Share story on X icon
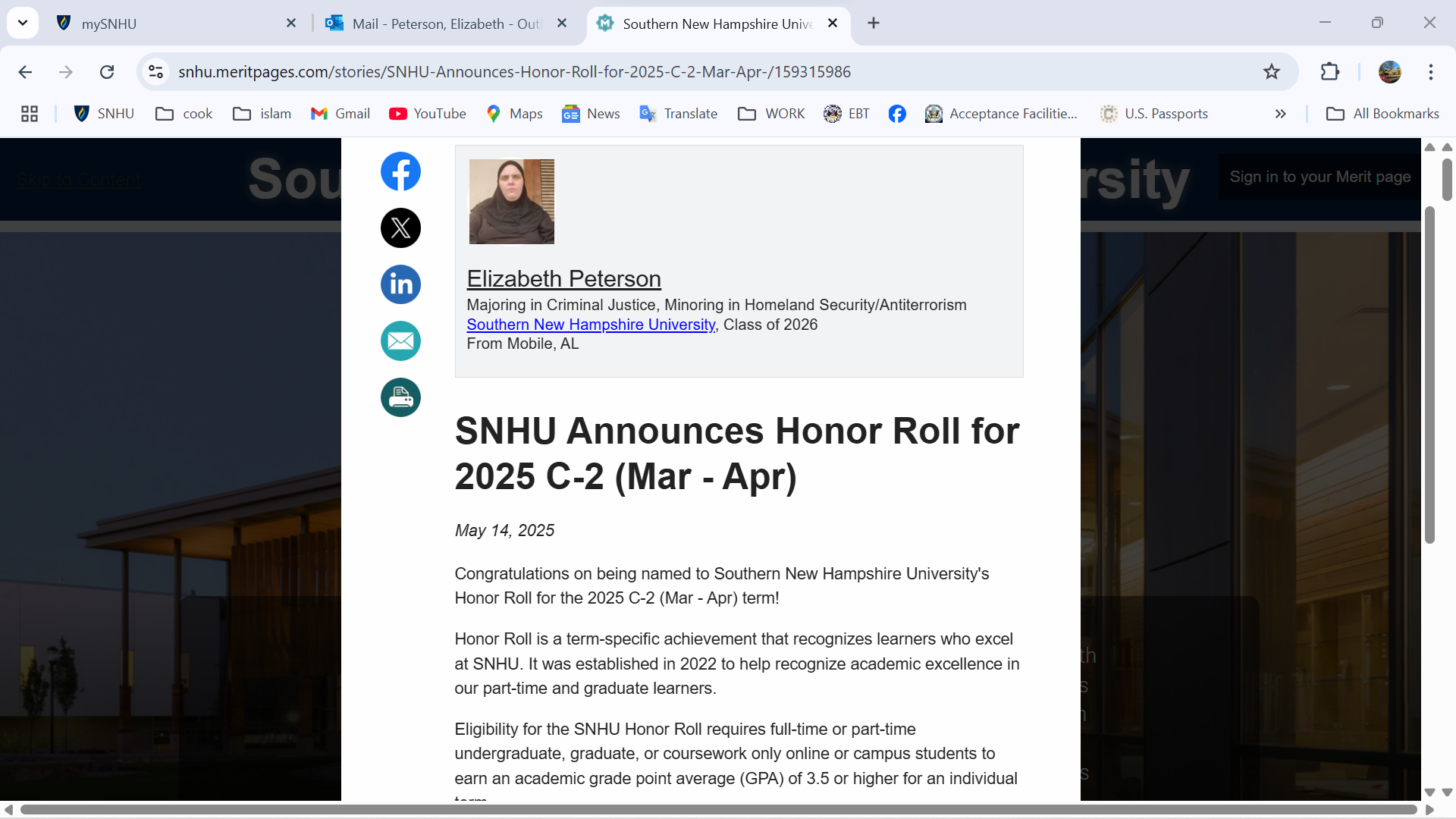 pos(400,227)
